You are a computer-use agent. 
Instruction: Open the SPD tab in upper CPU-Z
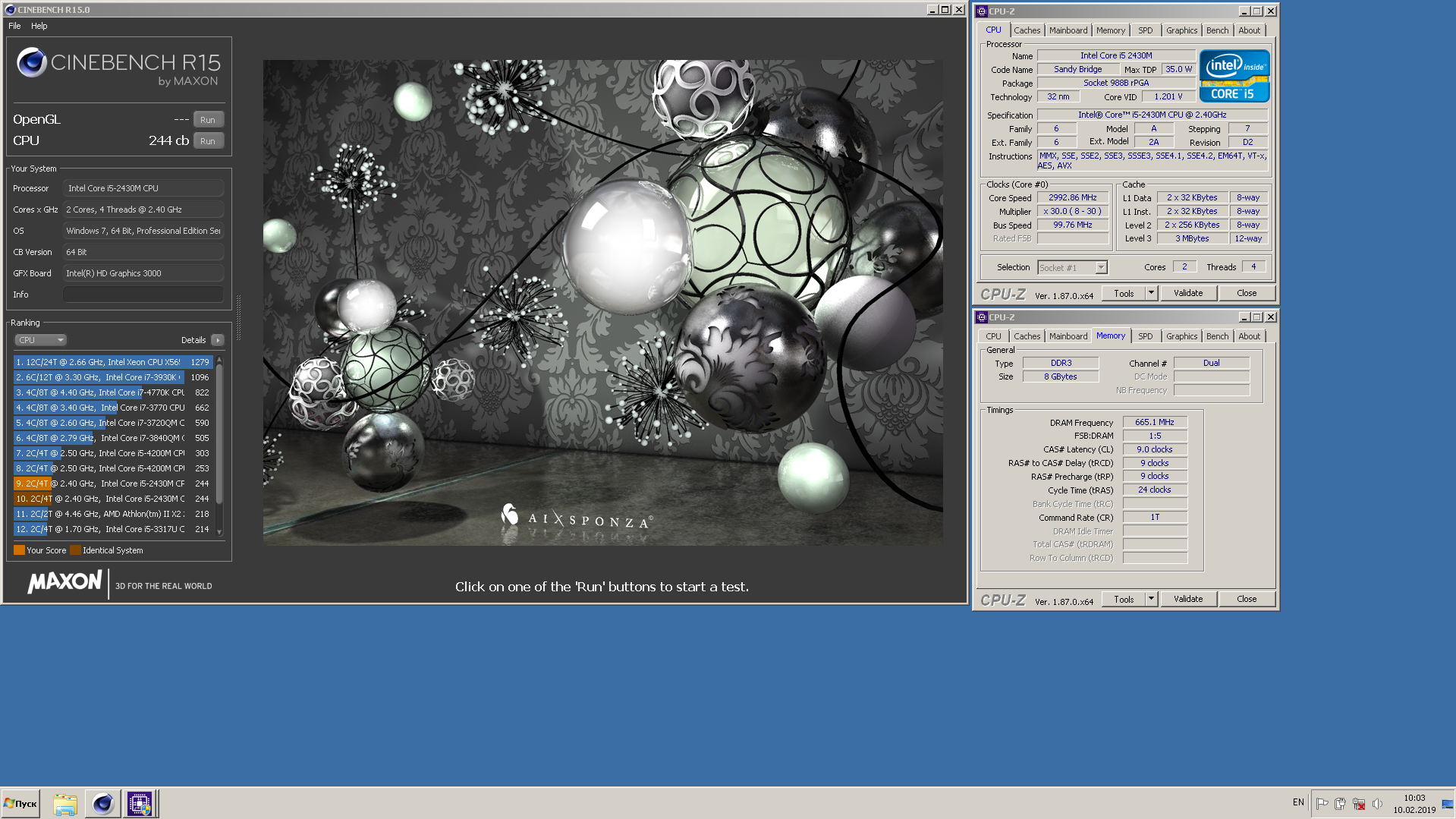click(1145, 30)
